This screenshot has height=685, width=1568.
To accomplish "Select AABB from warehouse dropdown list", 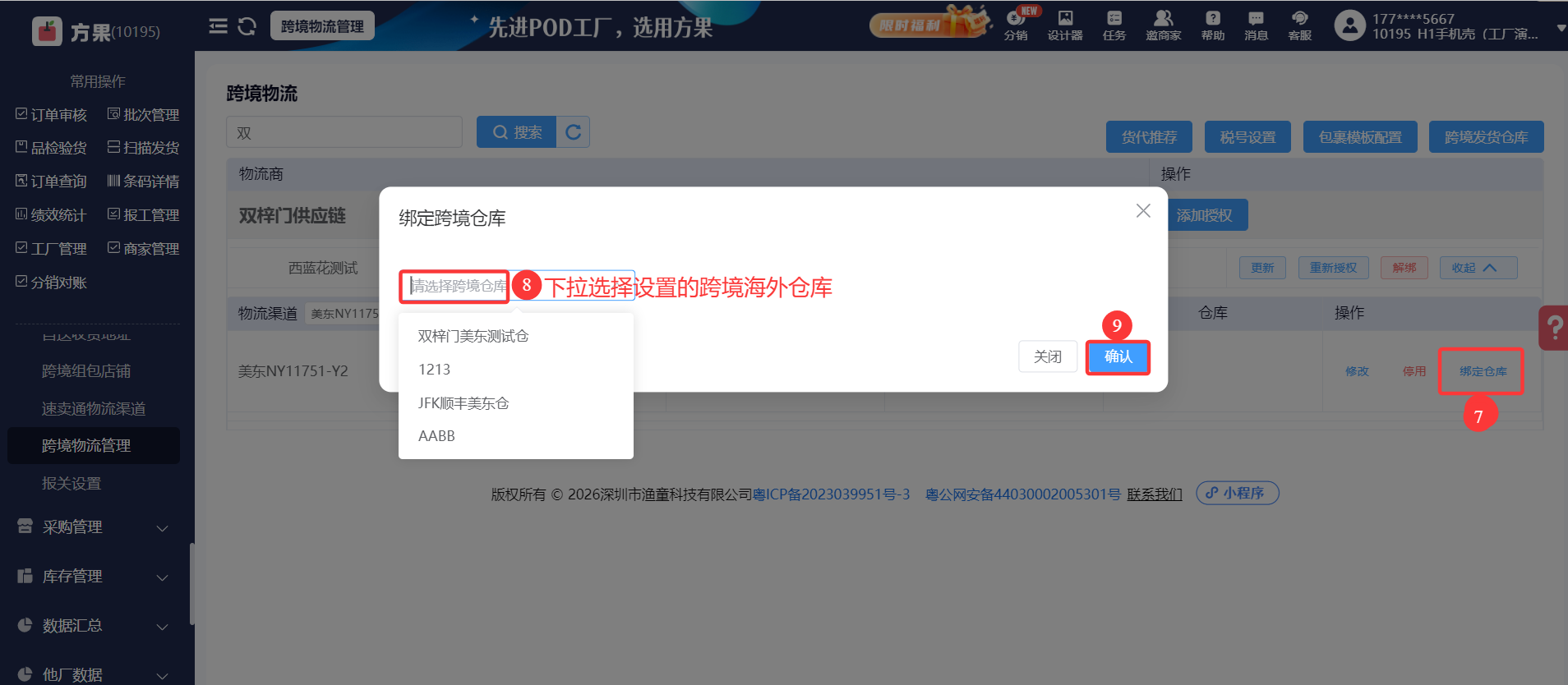I will (x=516, y=436).
